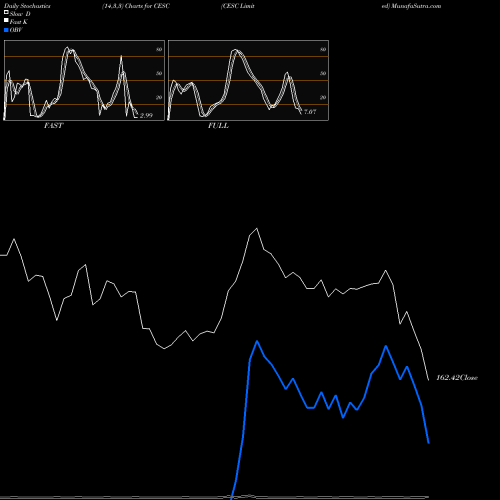Click the 'Charts for CESC' title text
This screenshot has width=500, height=500.
point(147,6)
